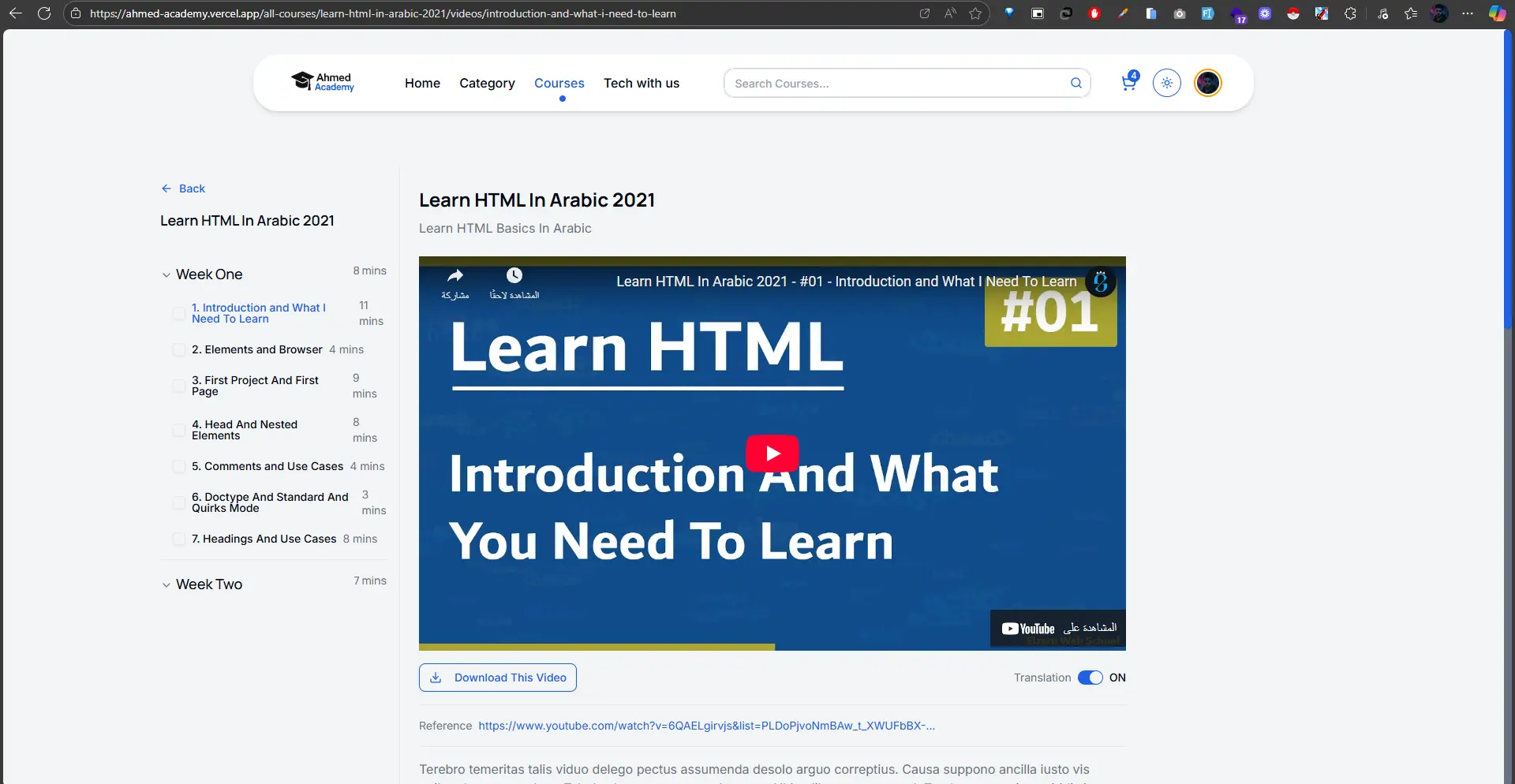Check lesson 1 Introduction and What I Need
The image size is (1515, 784).
tap(179, 313)
